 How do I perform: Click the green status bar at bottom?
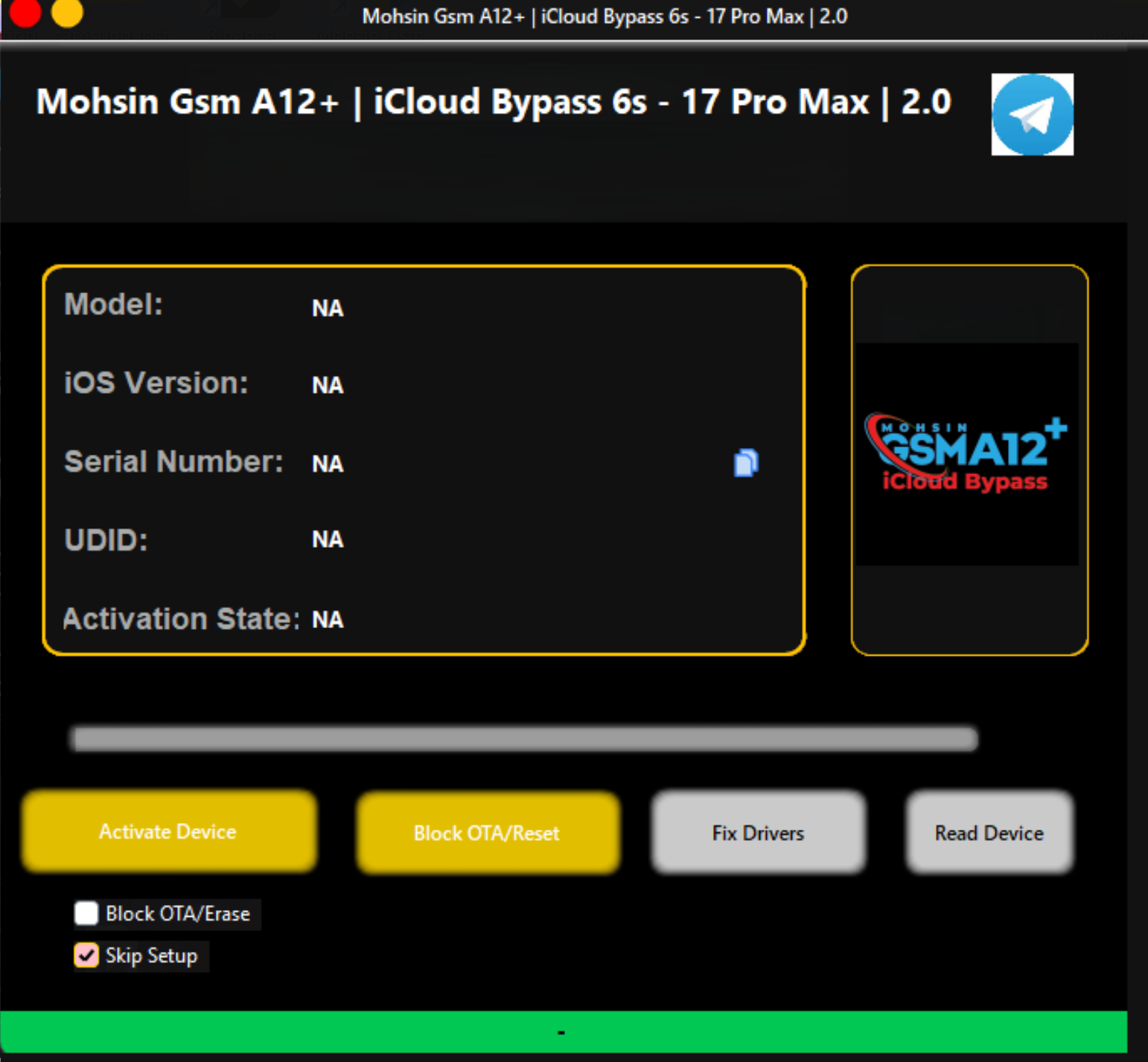[x=563, y=1032]
